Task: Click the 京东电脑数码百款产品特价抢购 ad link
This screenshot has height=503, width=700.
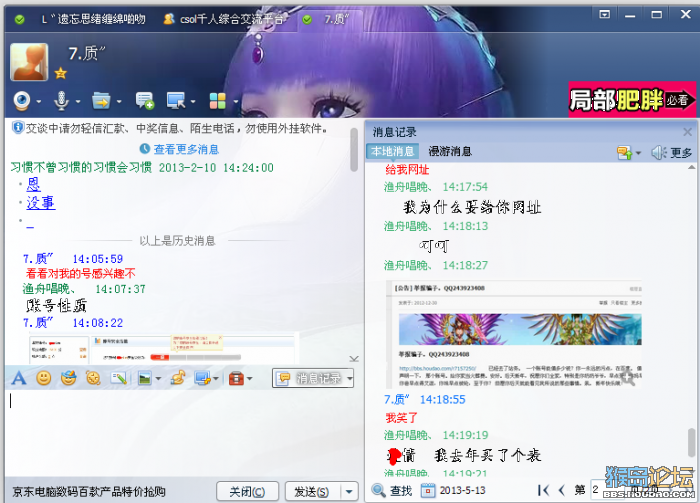Action: (89, 492)
